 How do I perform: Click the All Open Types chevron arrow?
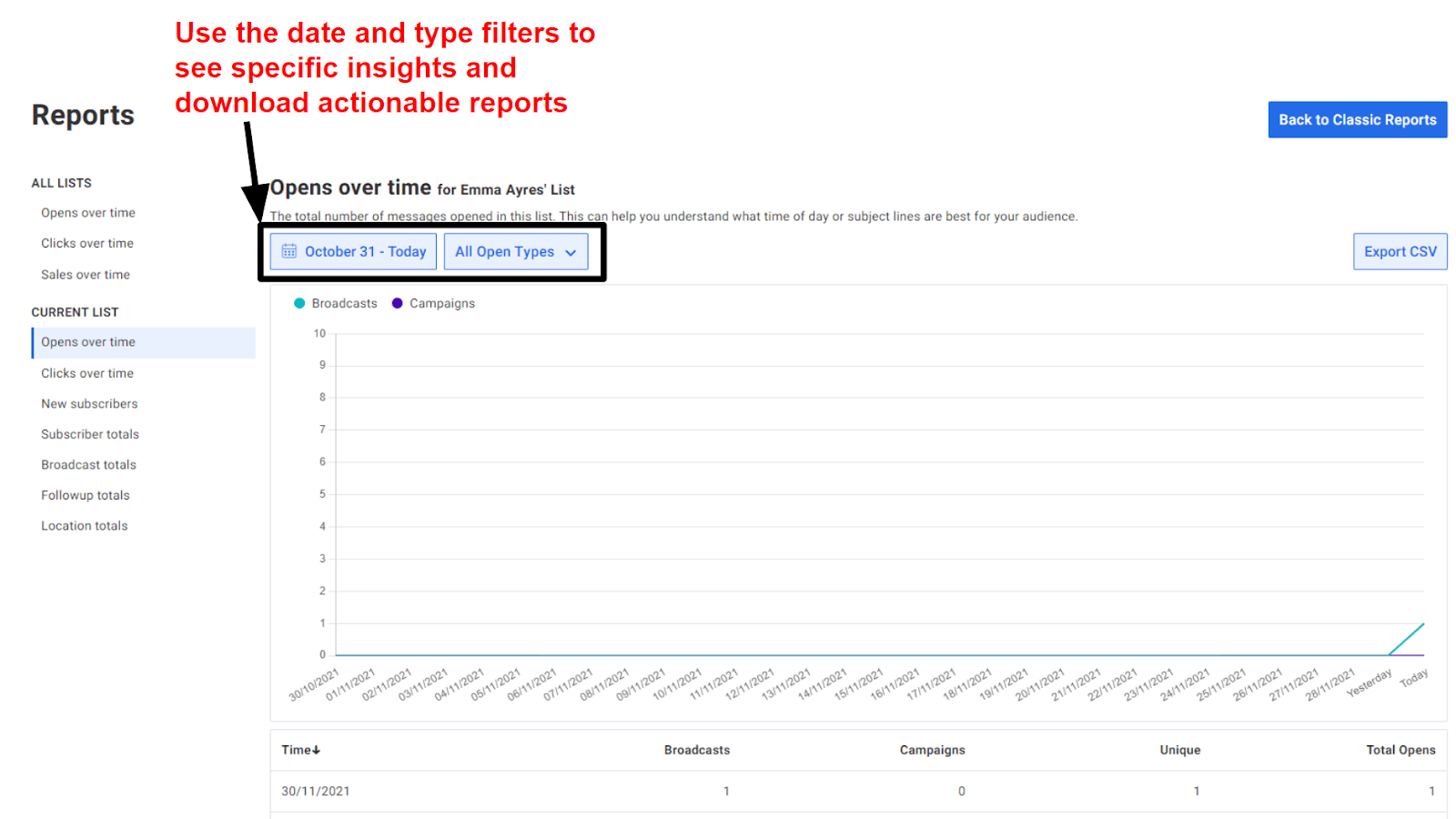pos(571,253)
